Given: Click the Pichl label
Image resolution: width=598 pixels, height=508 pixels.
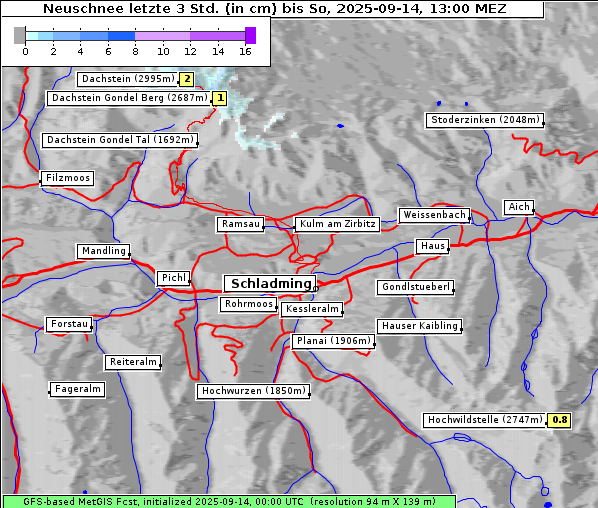Looking at the screenshot, I should (174, 278).
